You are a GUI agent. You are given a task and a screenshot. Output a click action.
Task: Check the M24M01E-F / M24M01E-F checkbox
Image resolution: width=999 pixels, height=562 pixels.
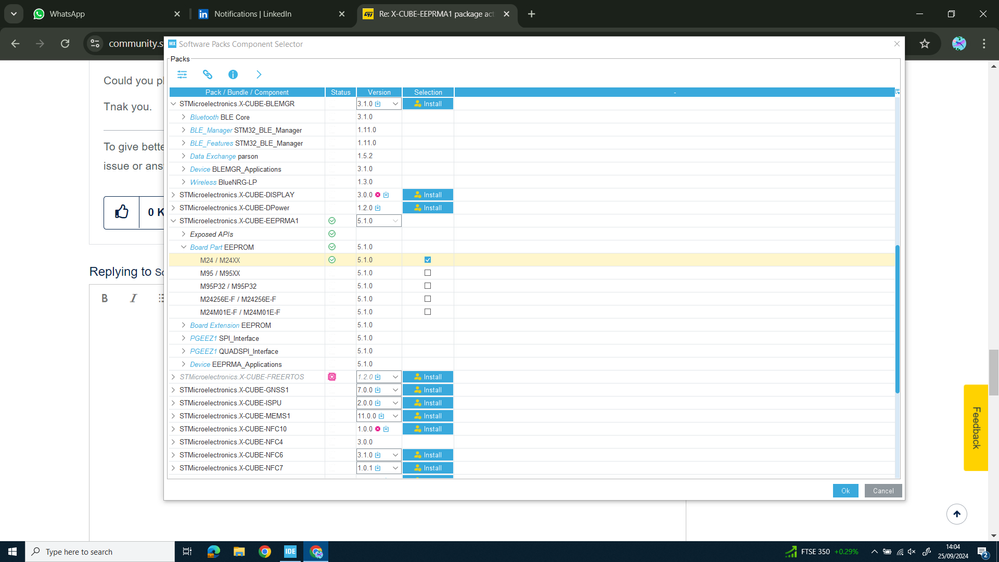pos(428,312)
